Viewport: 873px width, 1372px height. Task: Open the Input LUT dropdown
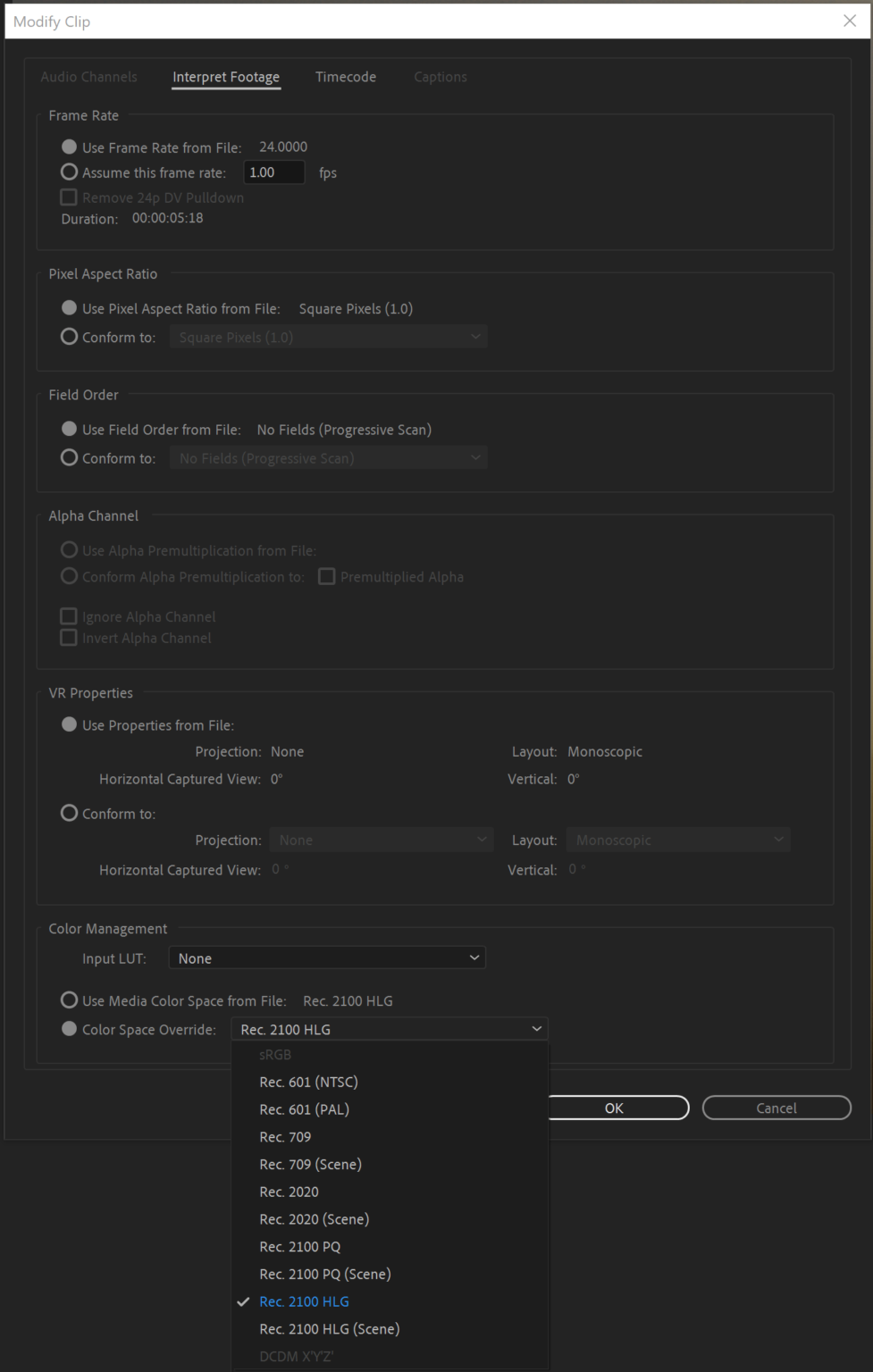(327, 958)
